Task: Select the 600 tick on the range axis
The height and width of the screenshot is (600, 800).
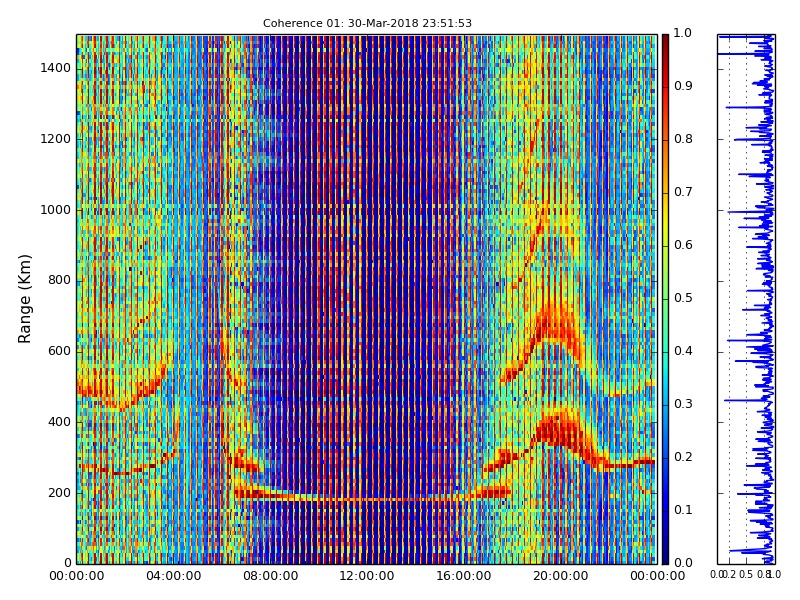Action: (x=59, y=351)
